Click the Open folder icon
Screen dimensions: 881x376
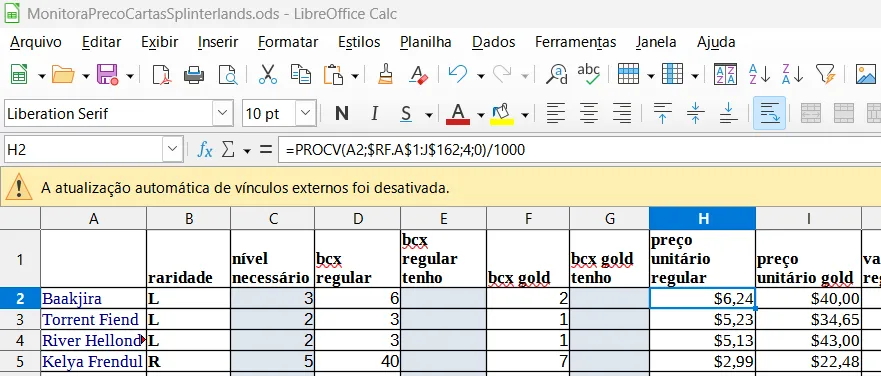tap(63, 74)
